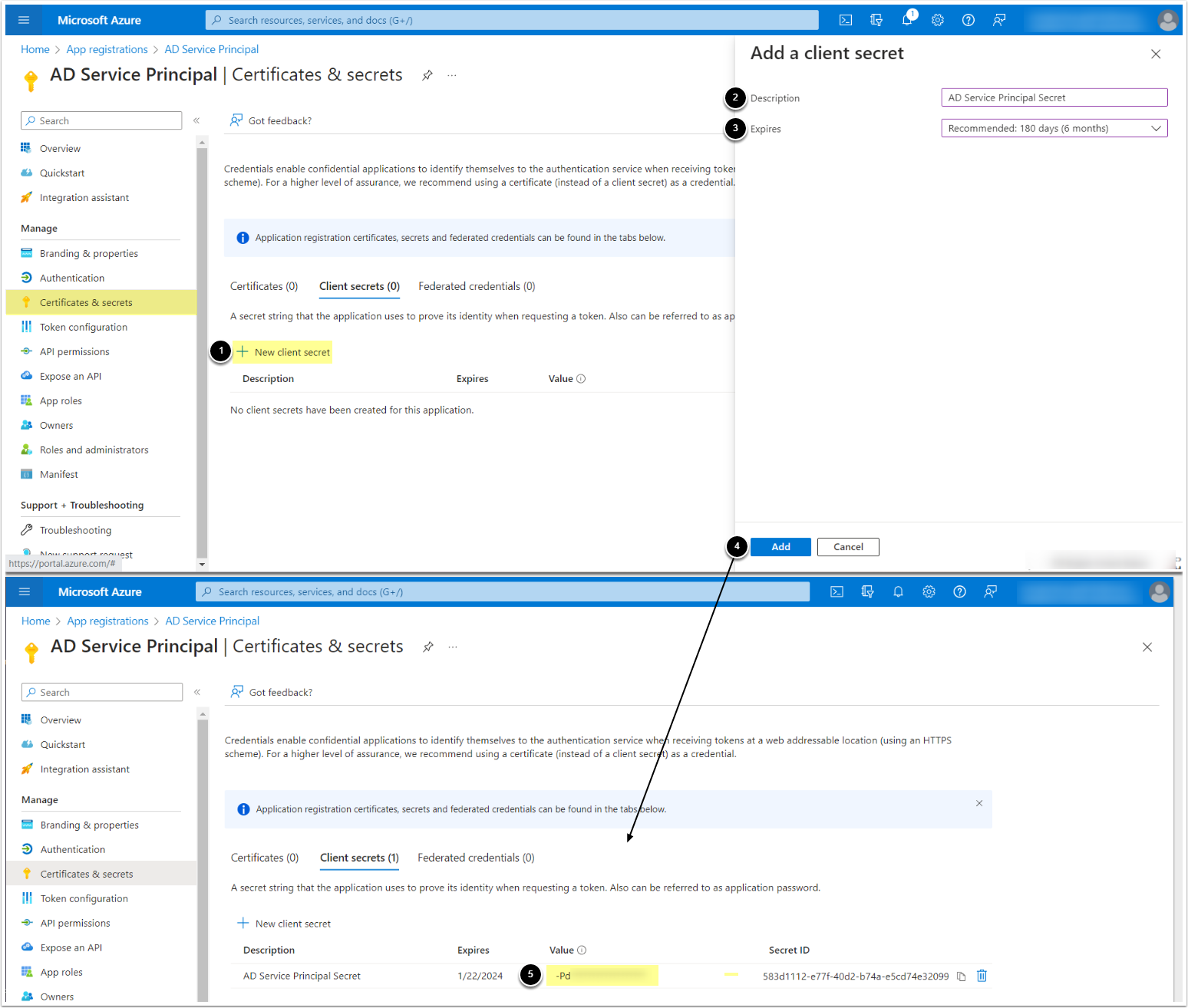Collapse the sidebar menu in lower portal view
Viewport: 1188px width, 1008px height.
pyautogui.click(x=197, y=692)
